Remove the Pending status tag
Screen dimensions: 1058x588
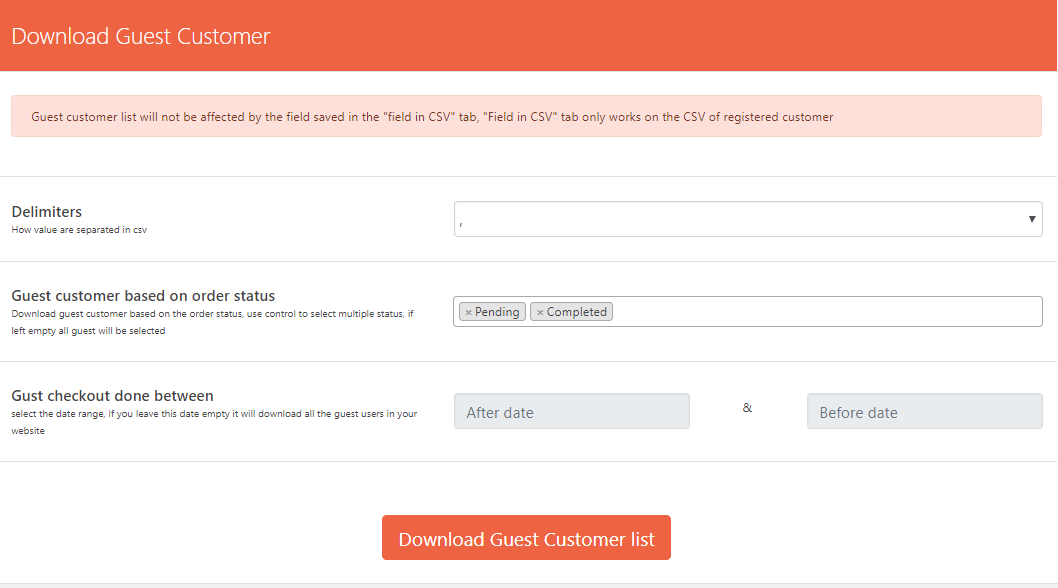pos(468,312)
